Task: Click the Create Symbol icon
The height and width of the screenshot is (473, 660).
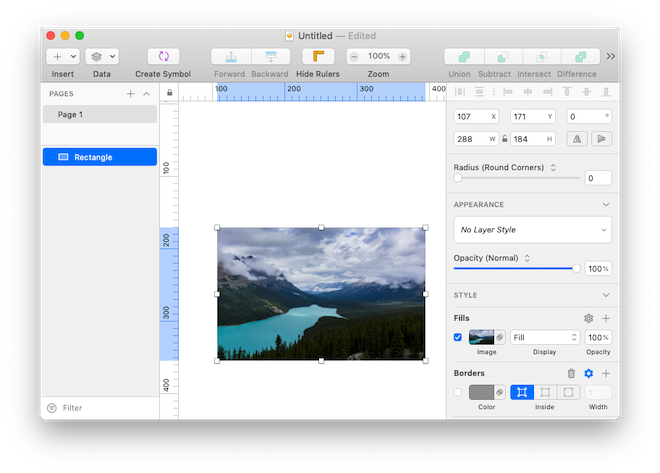Action: click(163, 57)
